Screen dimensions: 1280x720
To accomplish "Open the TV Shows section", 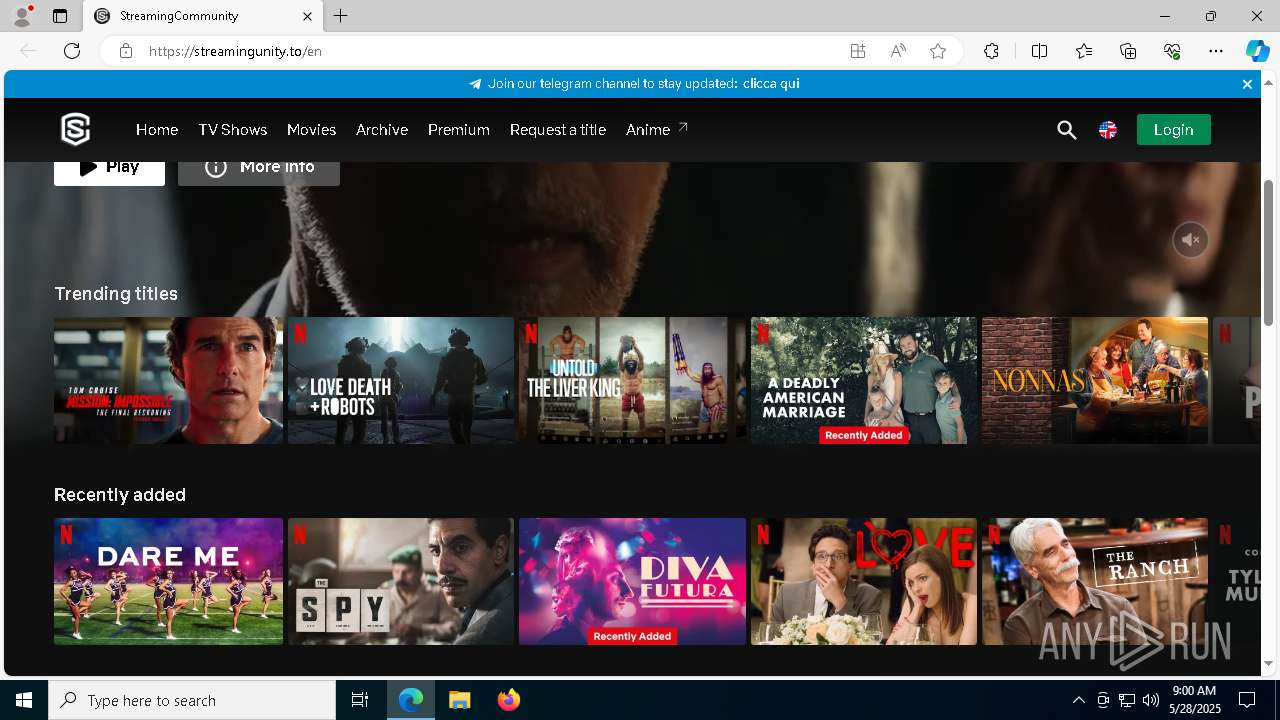I will tap(232, 130).
